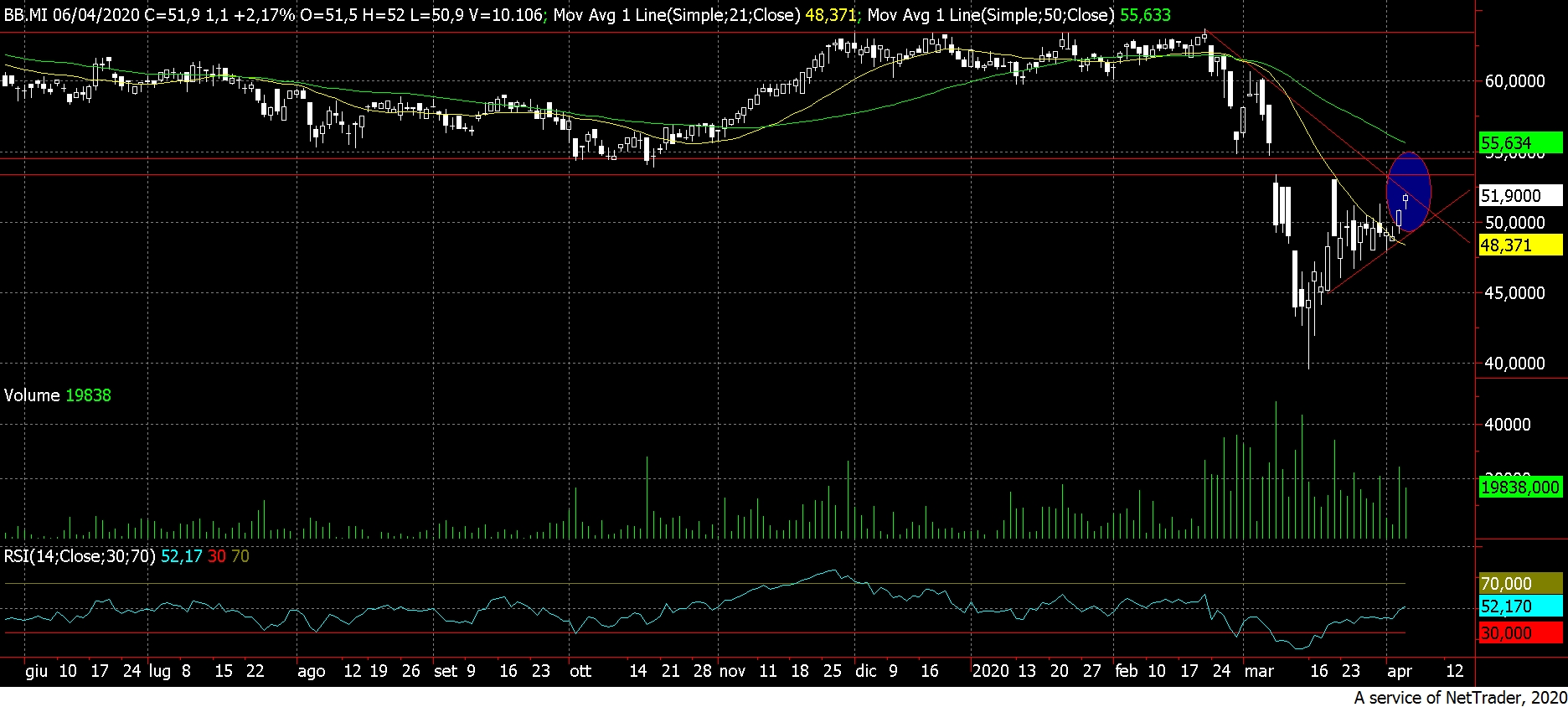Image resolution: width=1568 pixels, height=707 pixels.
Task: Click the 40000 volume axis label
Action: [1508, 425]
